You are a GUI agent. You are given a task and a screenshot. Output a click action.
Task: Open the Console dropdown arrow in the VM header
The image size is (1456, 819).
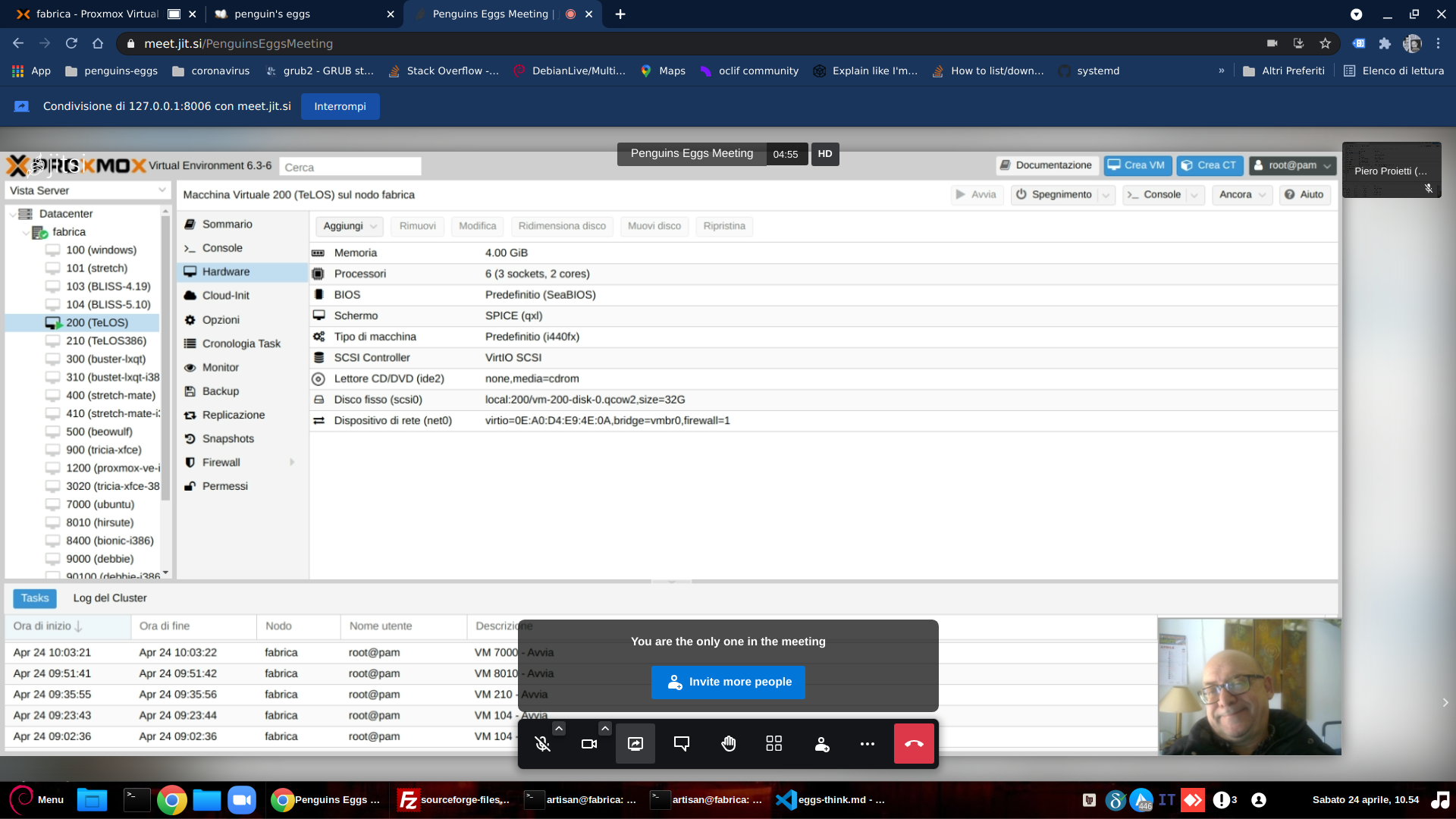pos(1195,195)
